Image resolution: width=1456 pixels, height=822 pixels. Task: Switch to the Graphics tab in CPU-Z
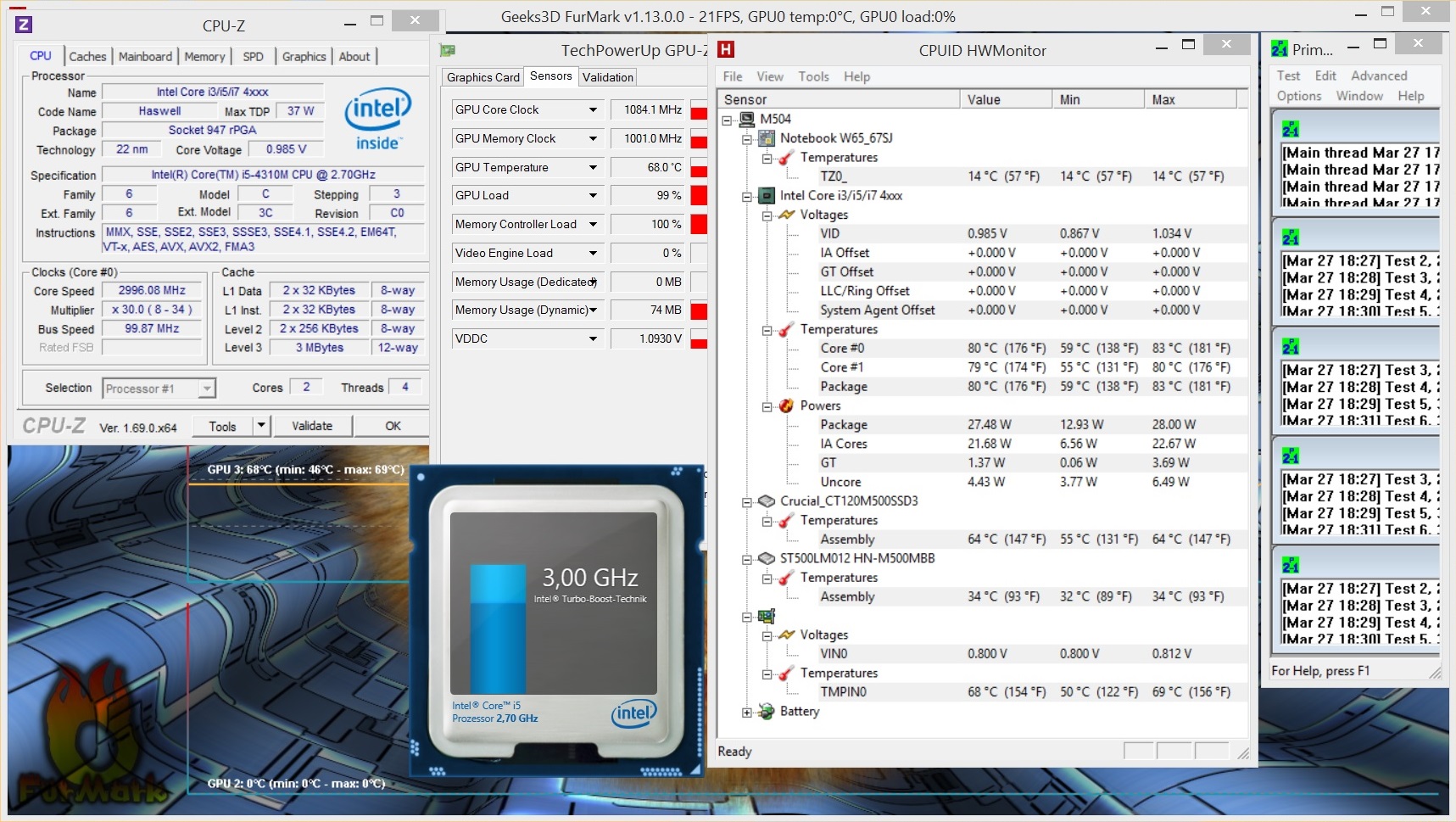pyautogui.click(x=304, y=57)
